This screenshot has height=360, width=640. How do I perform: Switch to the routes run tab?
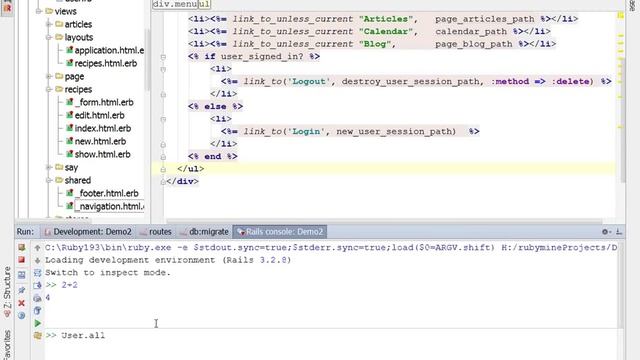point(156,231)
